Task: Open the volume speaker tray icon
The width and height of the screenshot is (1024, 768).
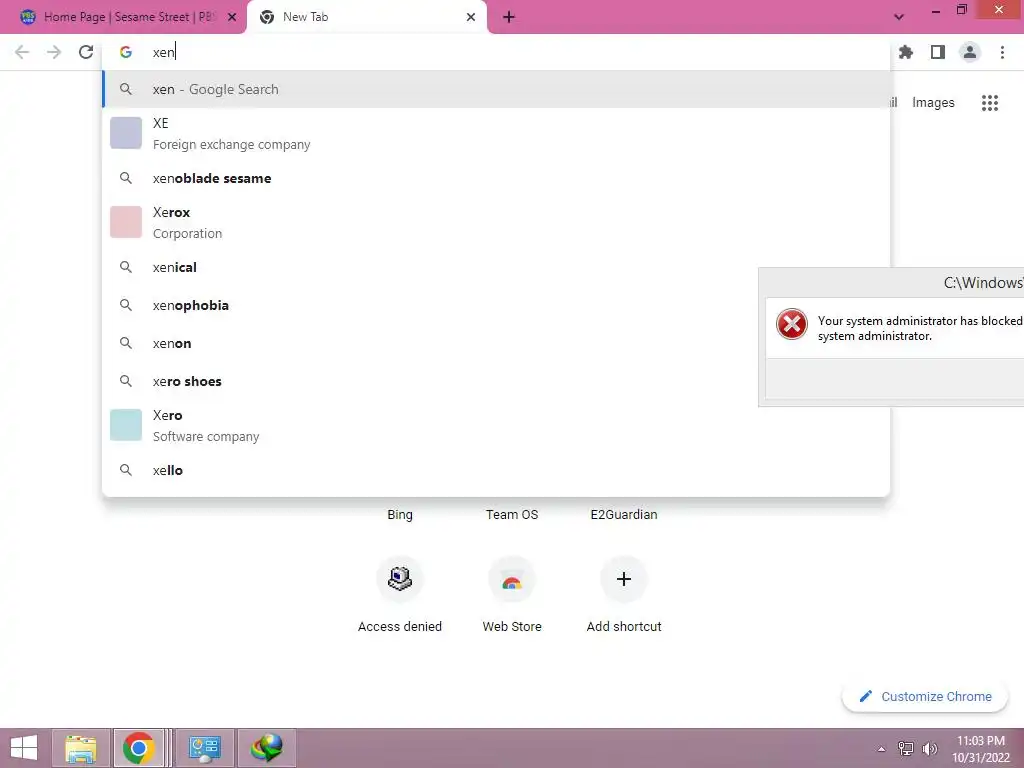Action: coord(929,749)
